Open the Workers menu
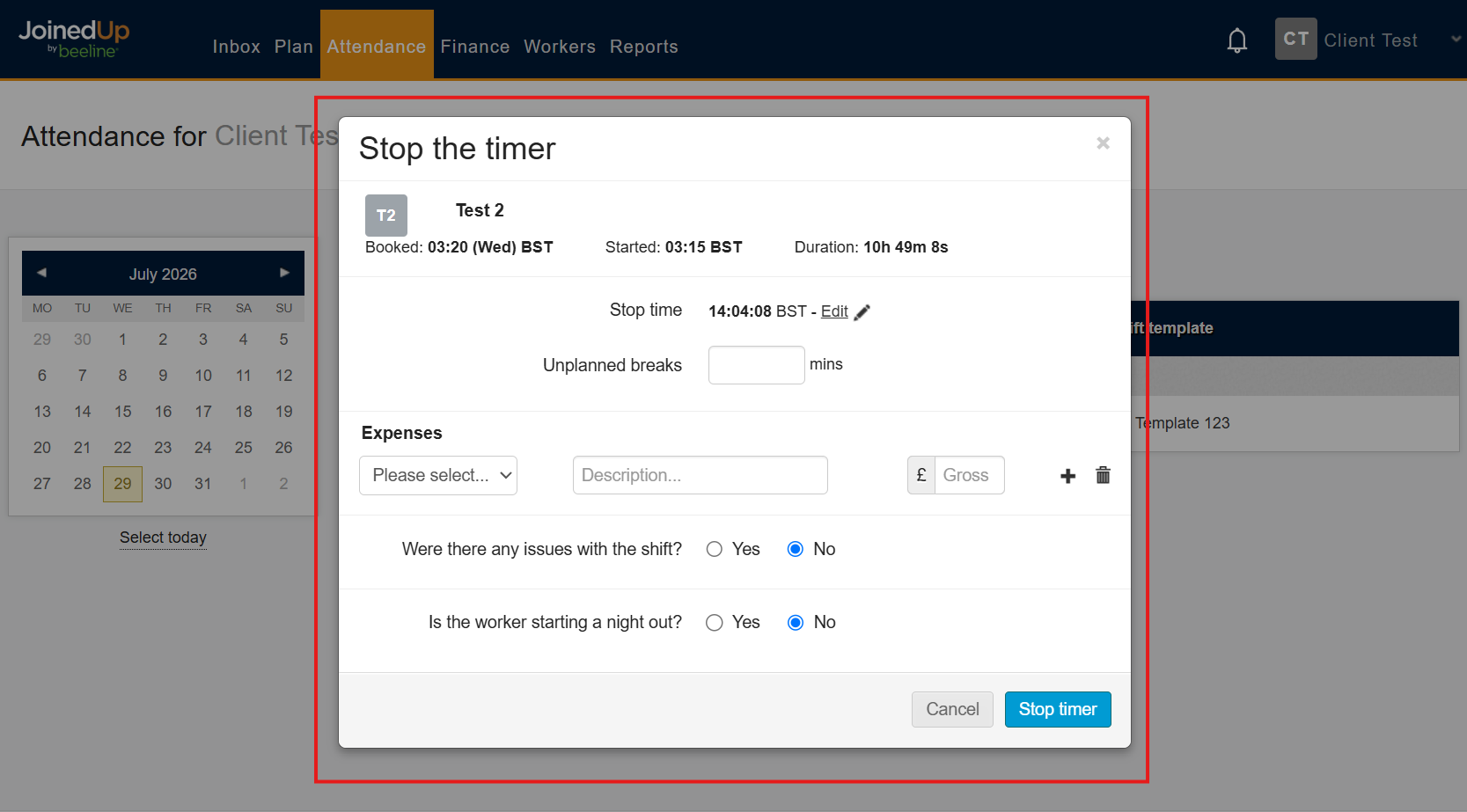Screen dimensions: 1467x812 click(x=560, y=47)
